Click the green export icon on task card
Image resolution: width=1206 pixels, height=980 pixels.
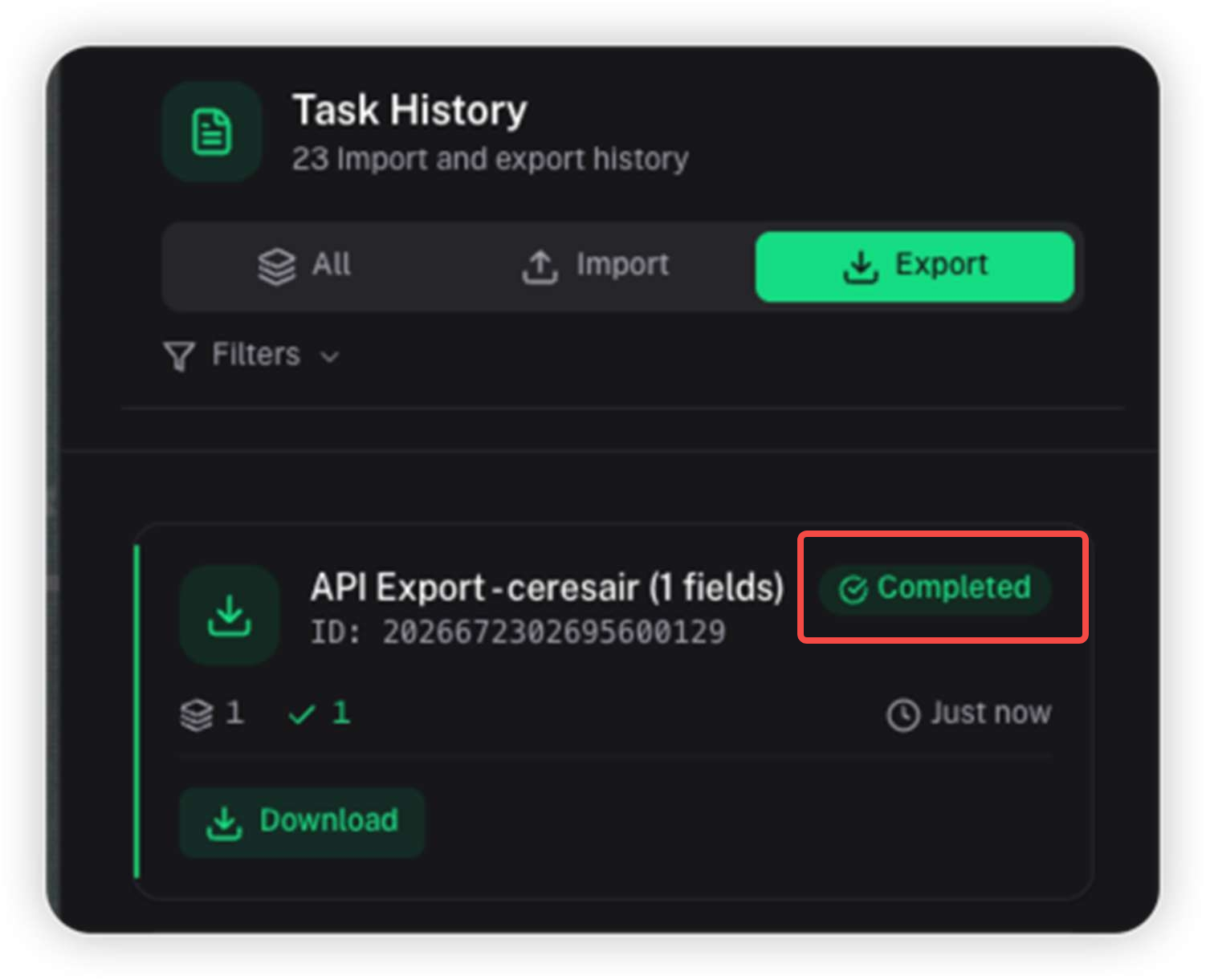(230, 615)
